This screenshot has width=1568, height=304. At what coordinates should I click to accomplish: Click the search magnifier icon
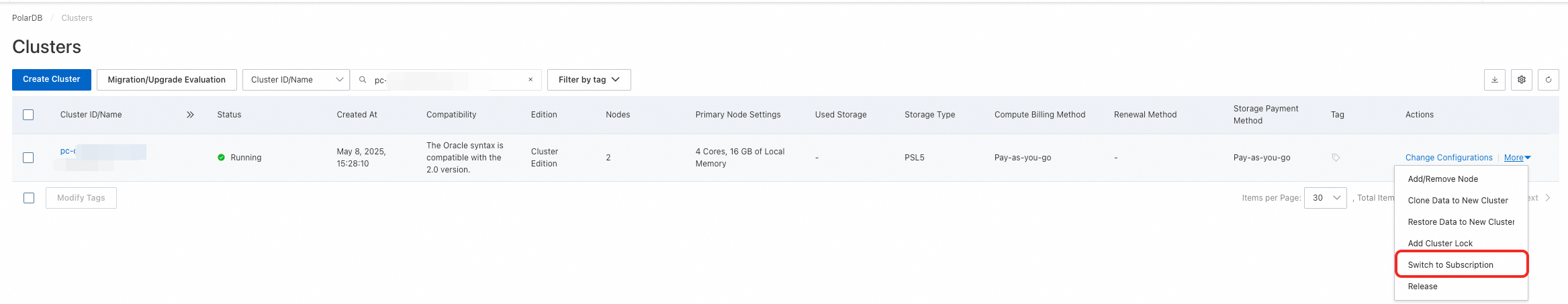pos(363,80)
